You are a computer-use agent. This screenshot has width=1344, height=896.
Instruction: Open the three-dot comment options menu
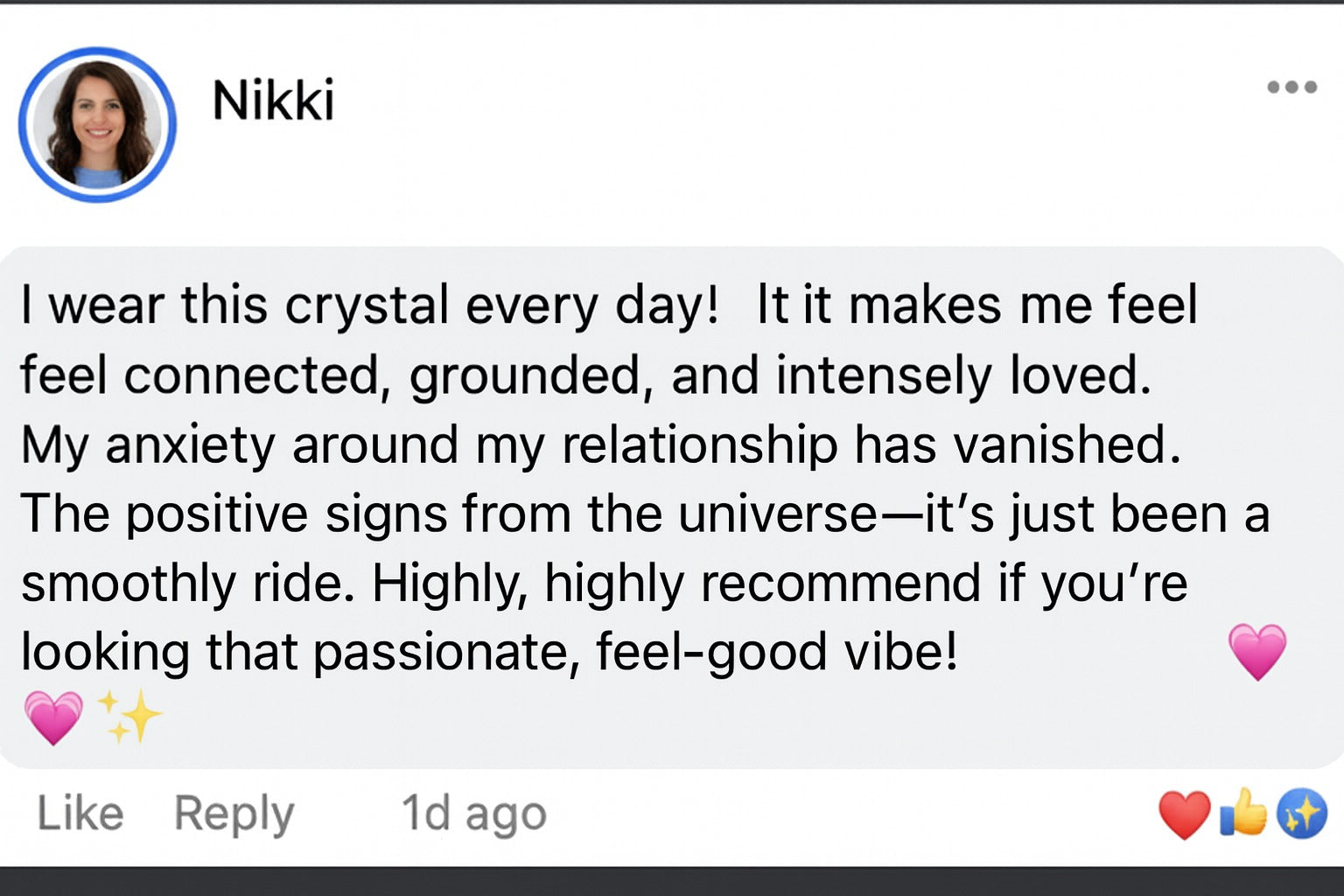[1292, 87]
